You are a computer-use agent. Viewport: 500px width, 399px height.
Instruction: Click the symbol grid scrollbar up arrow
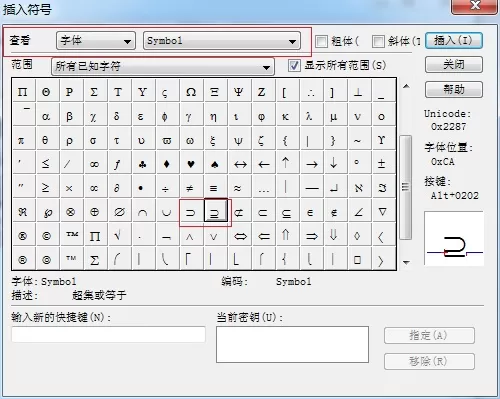pos(406,86)
